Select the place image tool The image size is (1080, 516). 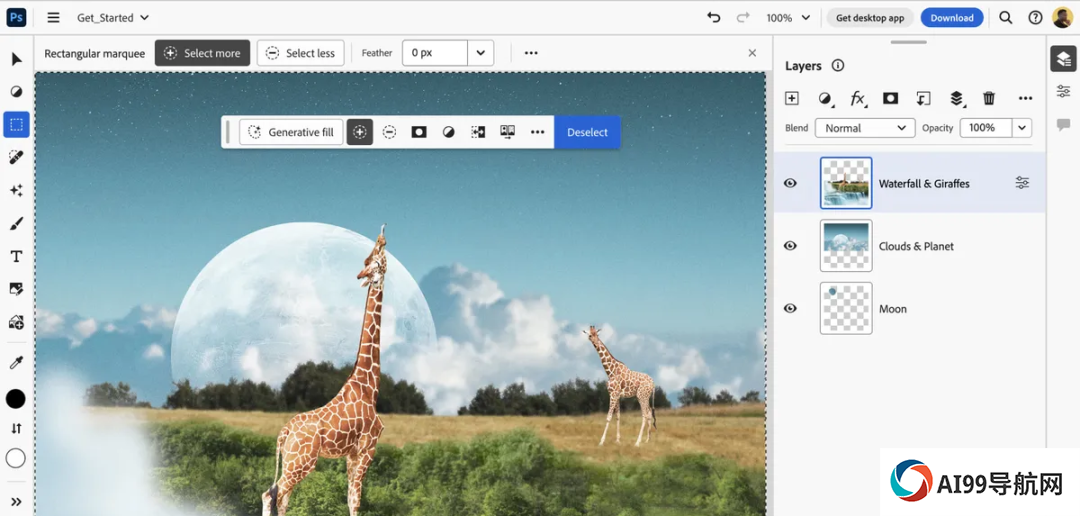coord(17,289)
